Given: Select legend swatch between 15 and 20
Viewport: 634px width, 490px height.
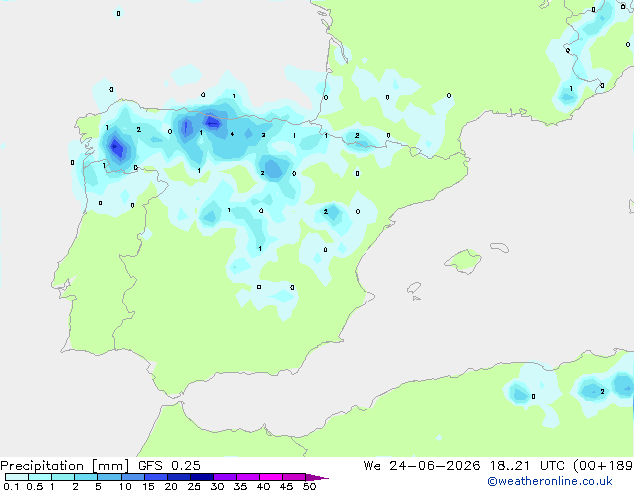Looking at the screenshot, I should (x=156, y=477).
